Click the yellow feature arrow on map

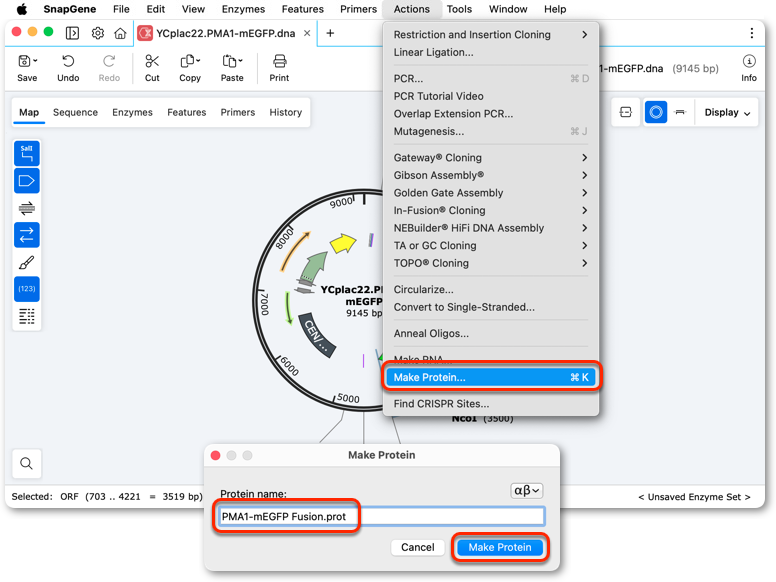coord(342,243)
